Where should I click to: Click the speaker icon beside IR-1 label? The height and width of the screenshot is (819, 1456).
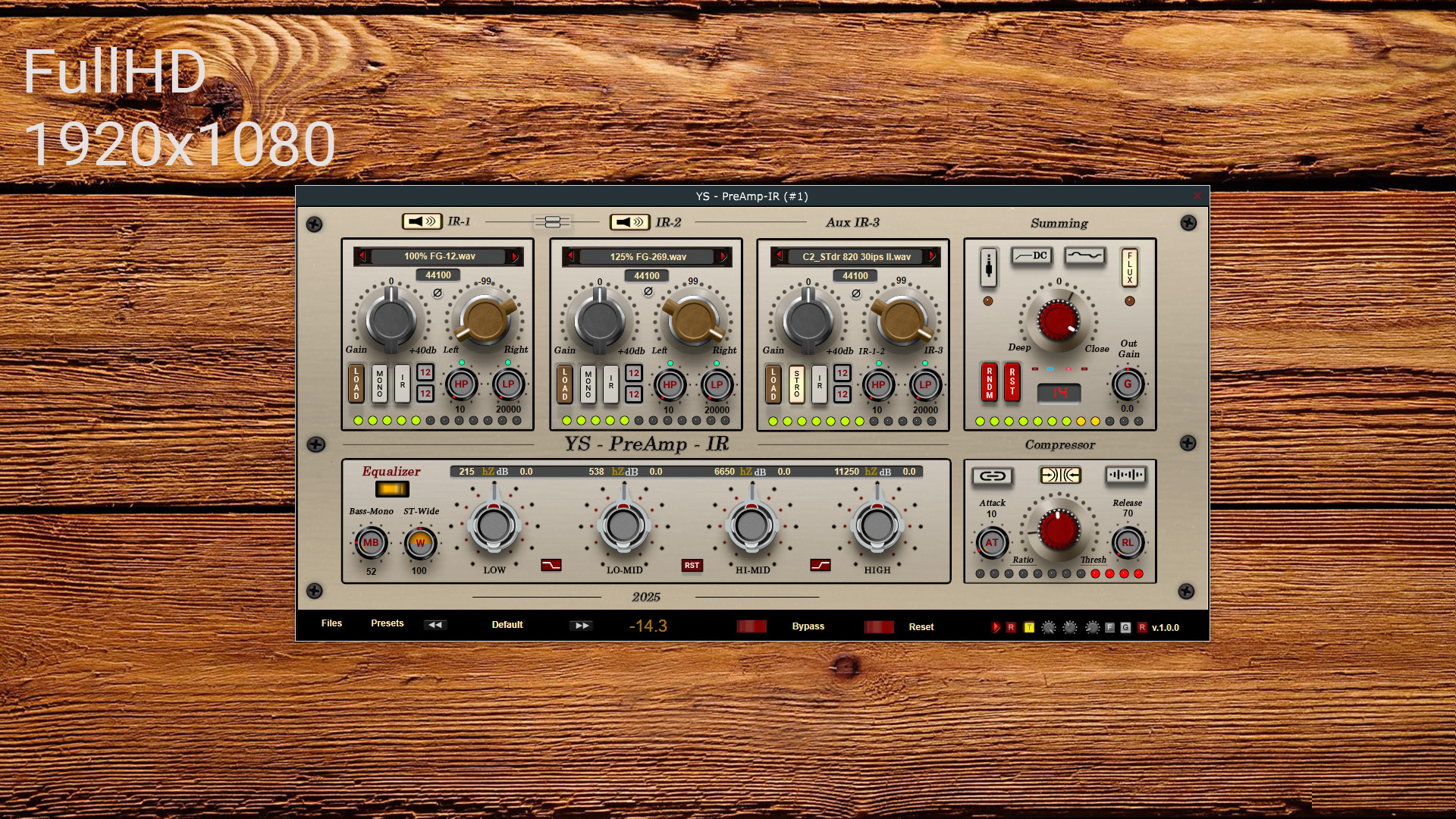(x=422, y=221)
